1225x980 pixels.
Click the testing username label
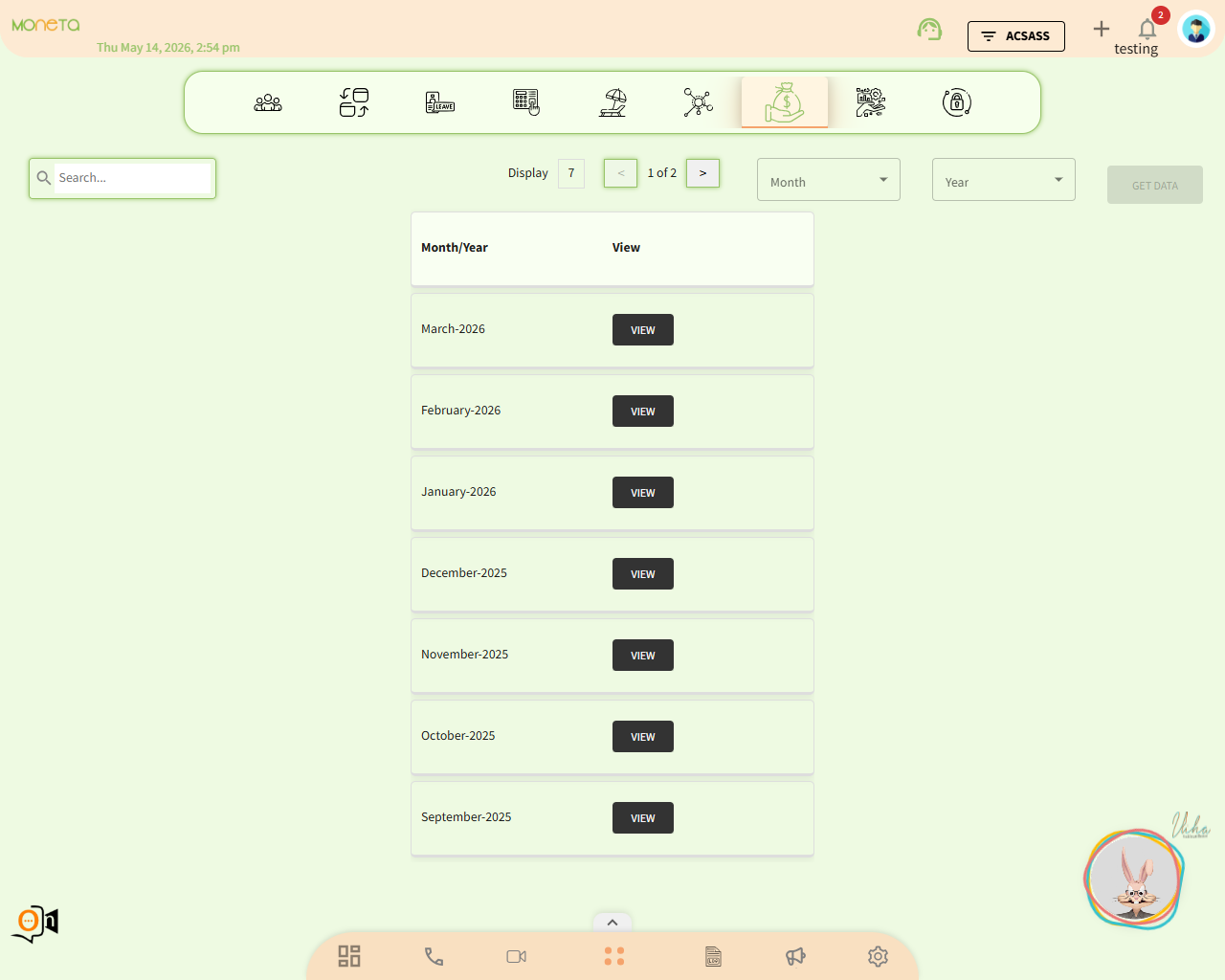pyautogui.click(x=1136, y=49)
